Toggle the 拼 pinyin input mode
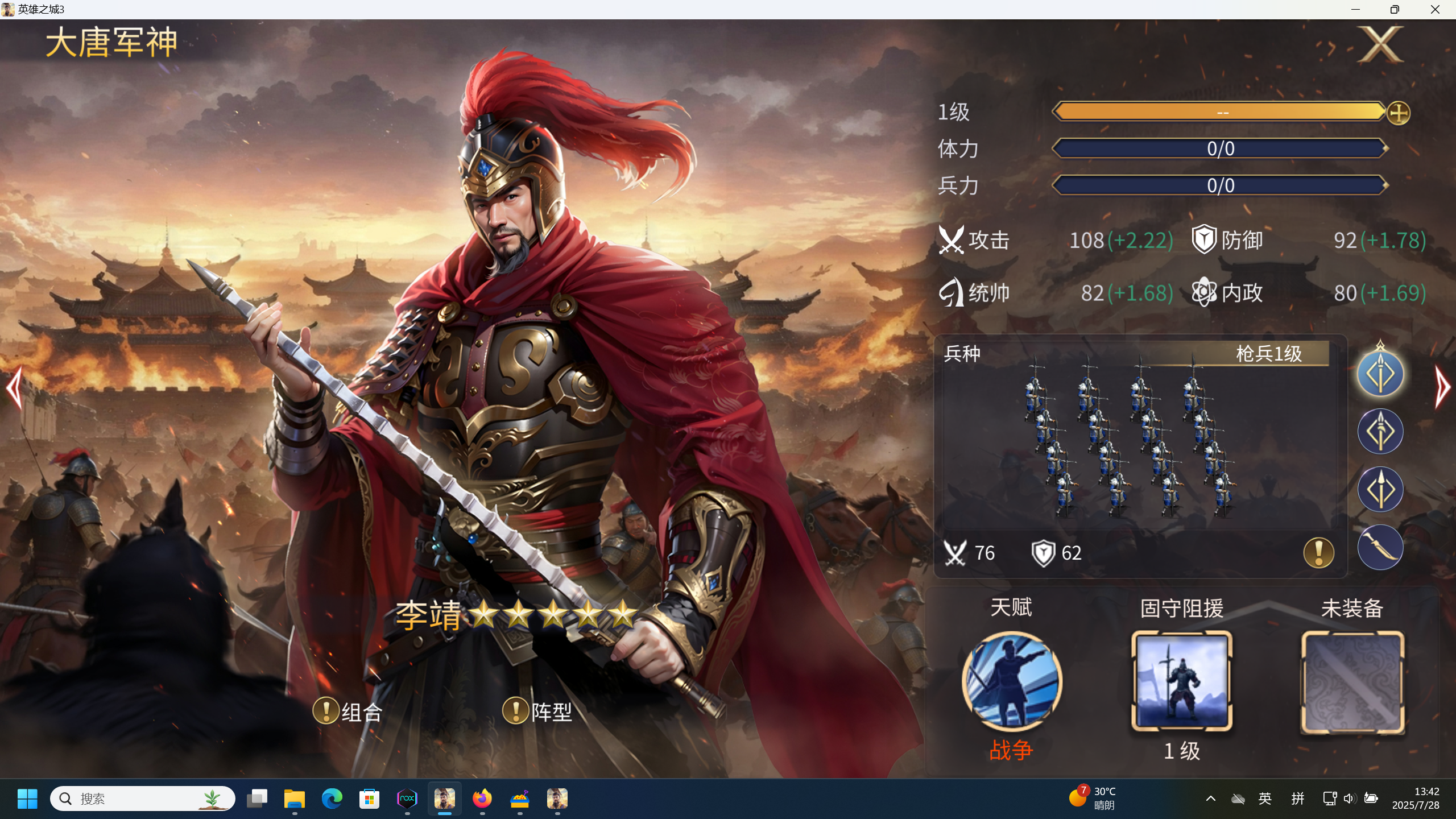 coord(1298,799)
